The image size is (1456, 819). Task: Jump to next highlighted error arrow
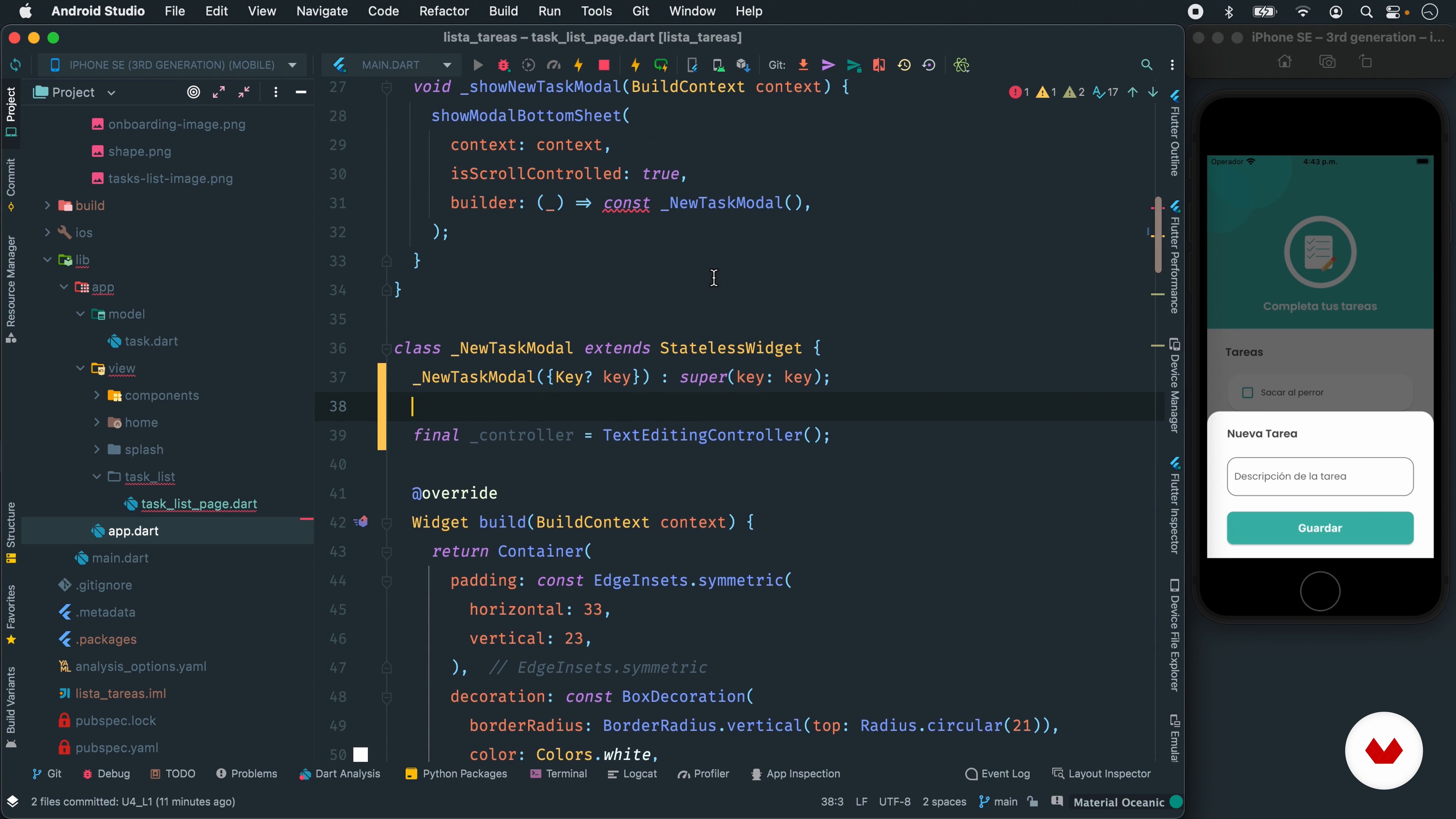[1153, 92]
